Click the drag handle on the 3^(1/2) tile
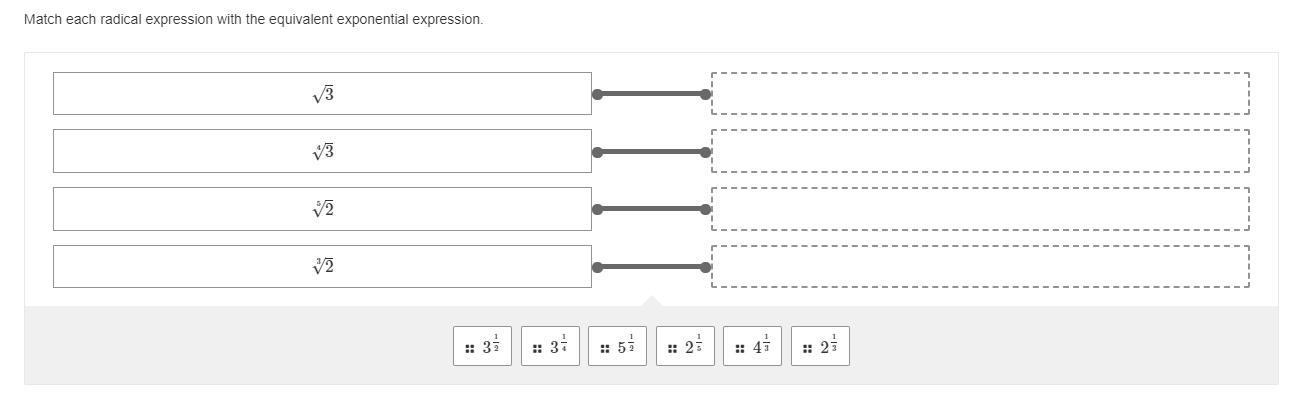The height and width of the screenshot is (413, 1295). [x=469, y=349]
